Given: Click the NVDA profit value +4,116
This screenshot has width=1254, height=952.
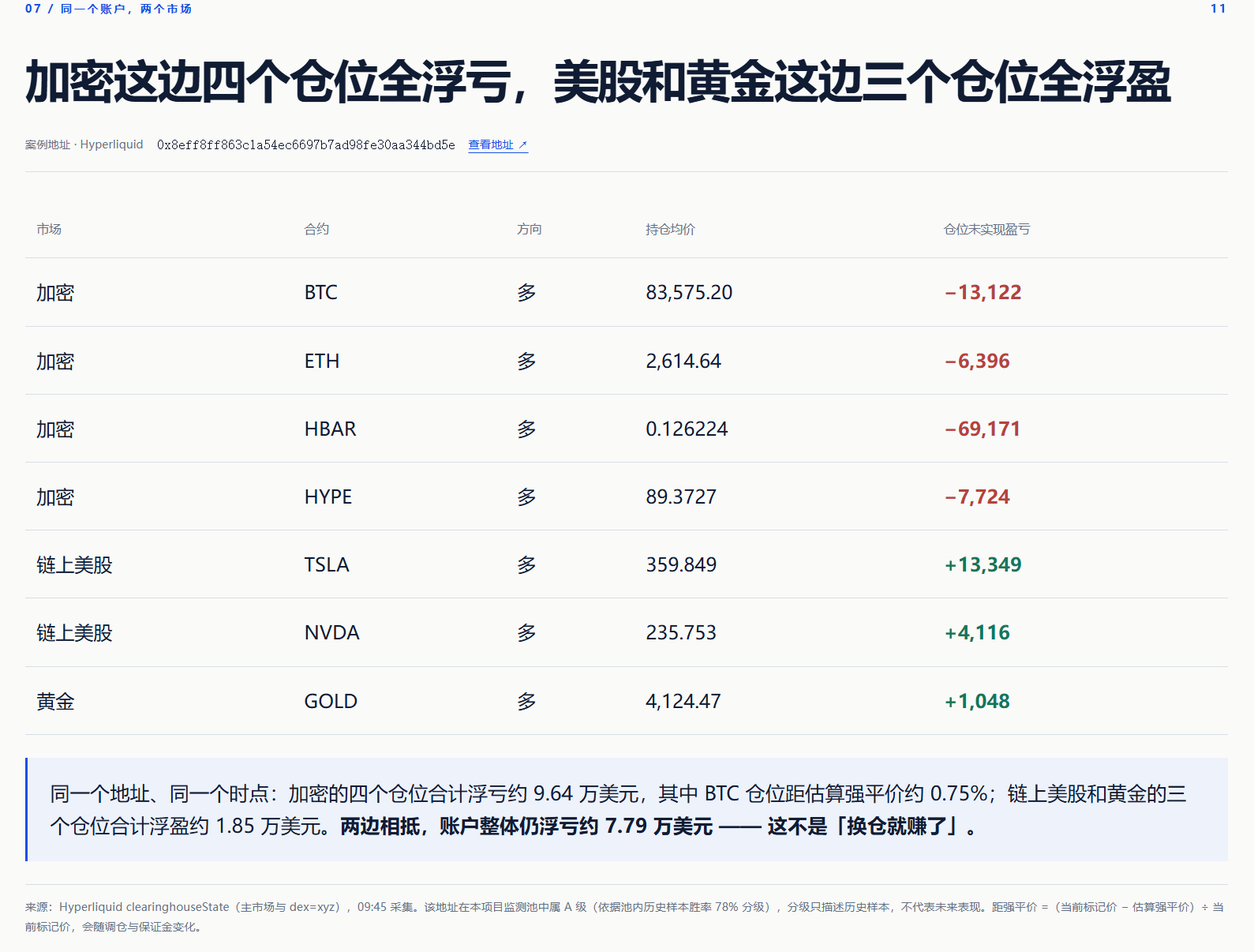Looking at the screenshot, I should [x=978, y=632].
